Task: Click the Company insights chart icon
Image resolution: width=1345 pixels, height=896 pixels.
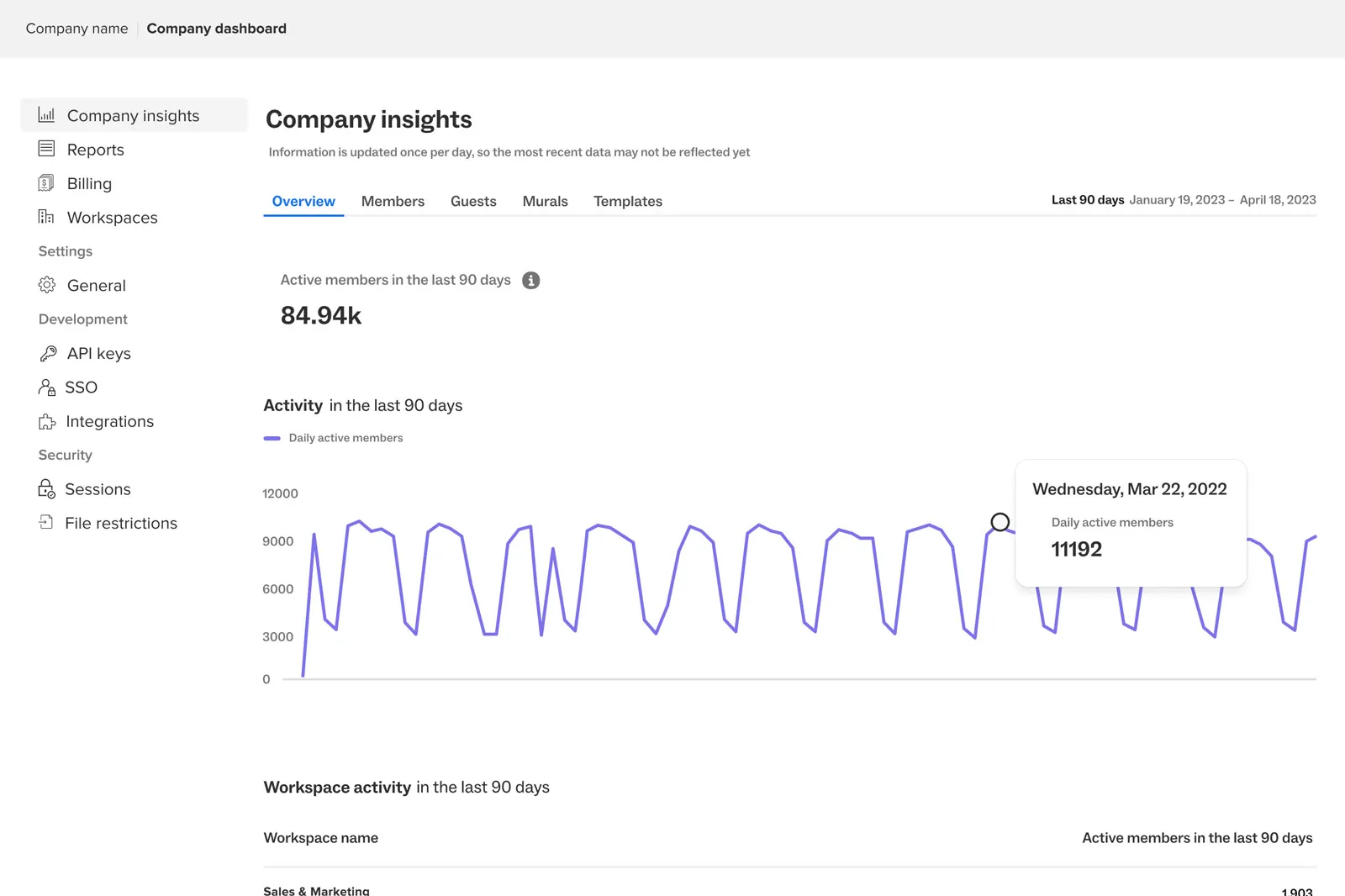Action: (x=46, y=115)
